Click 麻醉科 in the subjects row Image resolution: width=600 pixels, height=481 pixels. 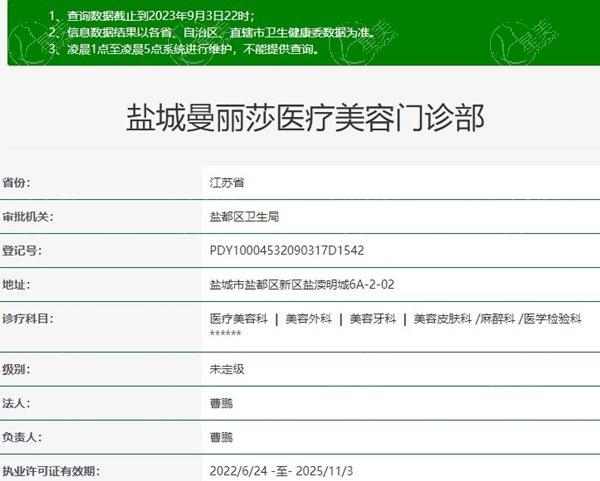(x=498, y=318)
